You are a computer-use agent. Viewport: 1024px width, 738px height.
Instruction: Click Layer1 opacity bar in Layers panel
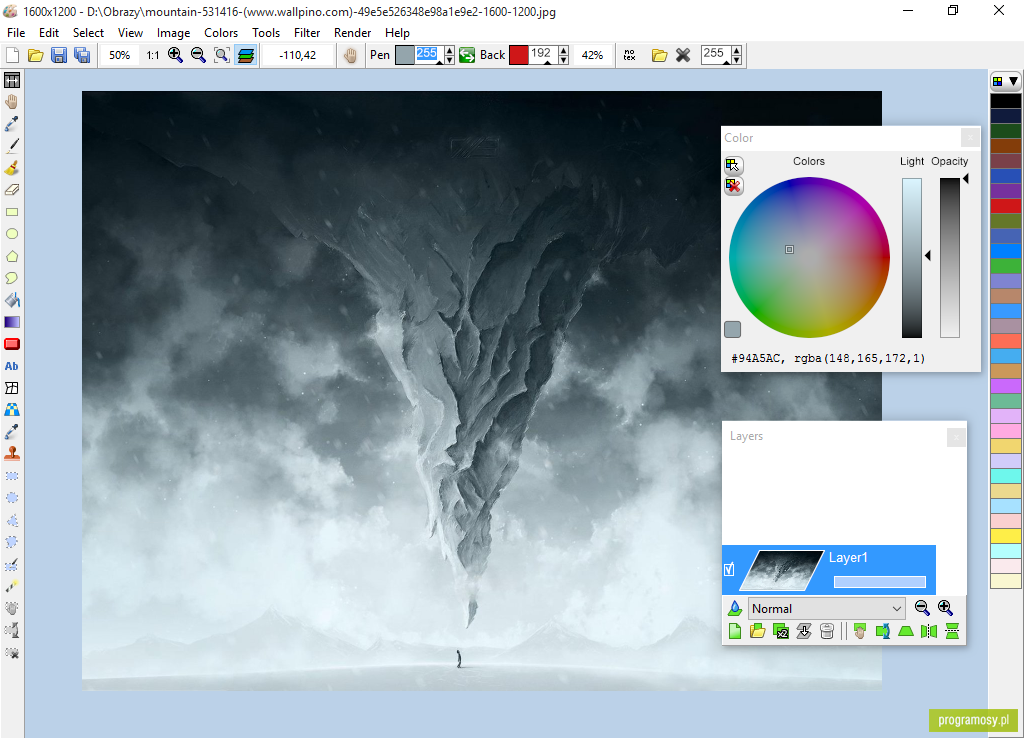(880, 582)
